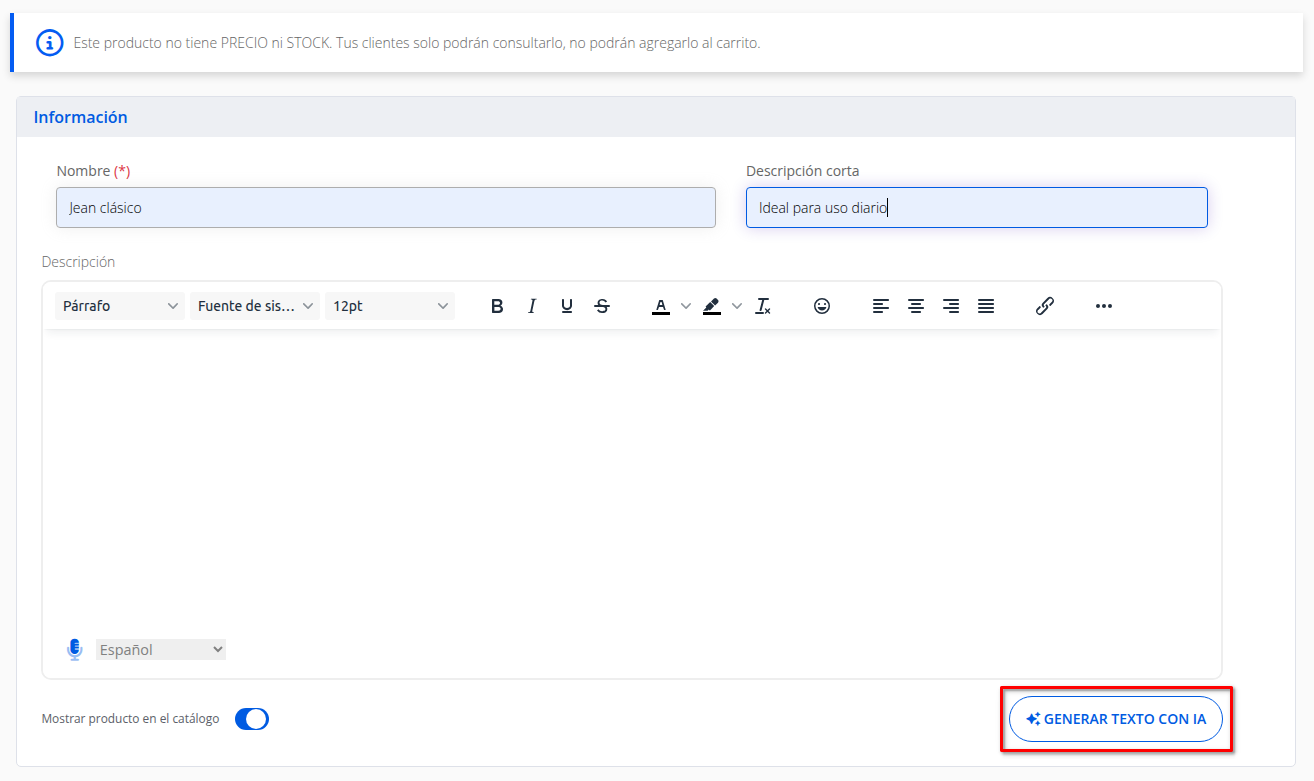Open the emoji picker
This screenshot has height=781, width=1314.
click(822, 306)
